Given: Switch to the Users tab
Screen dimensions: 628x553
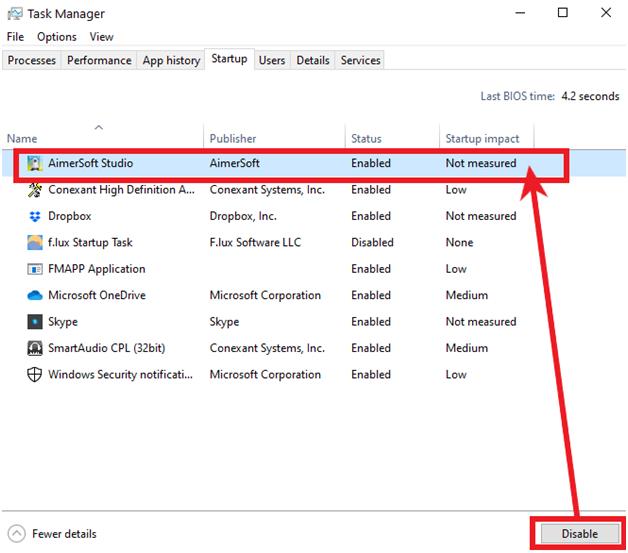Looking at the screenshot, I should point(272,60).
